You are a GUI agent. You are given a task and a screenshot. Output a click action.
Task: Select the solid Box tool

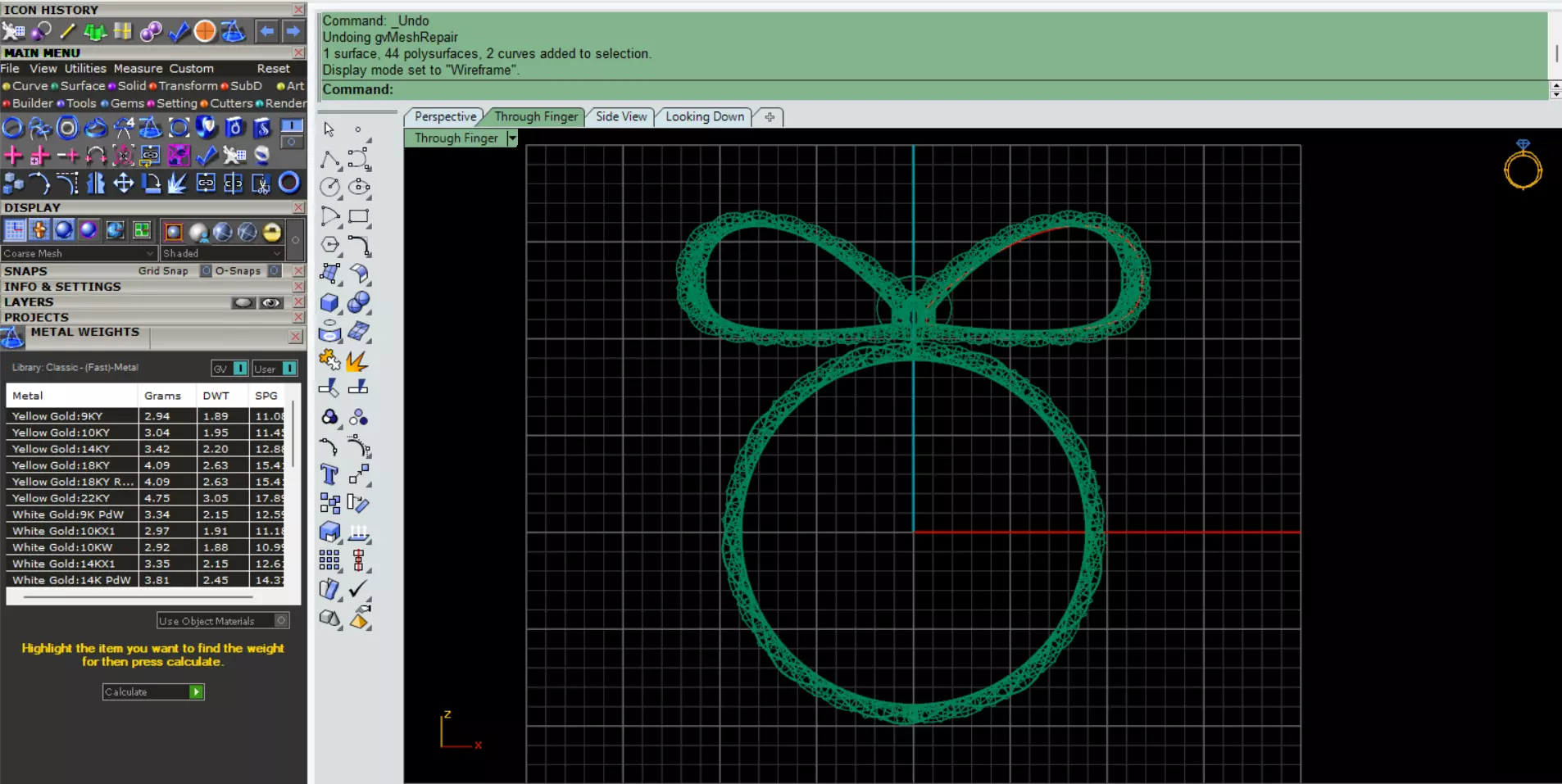[330, 302]
